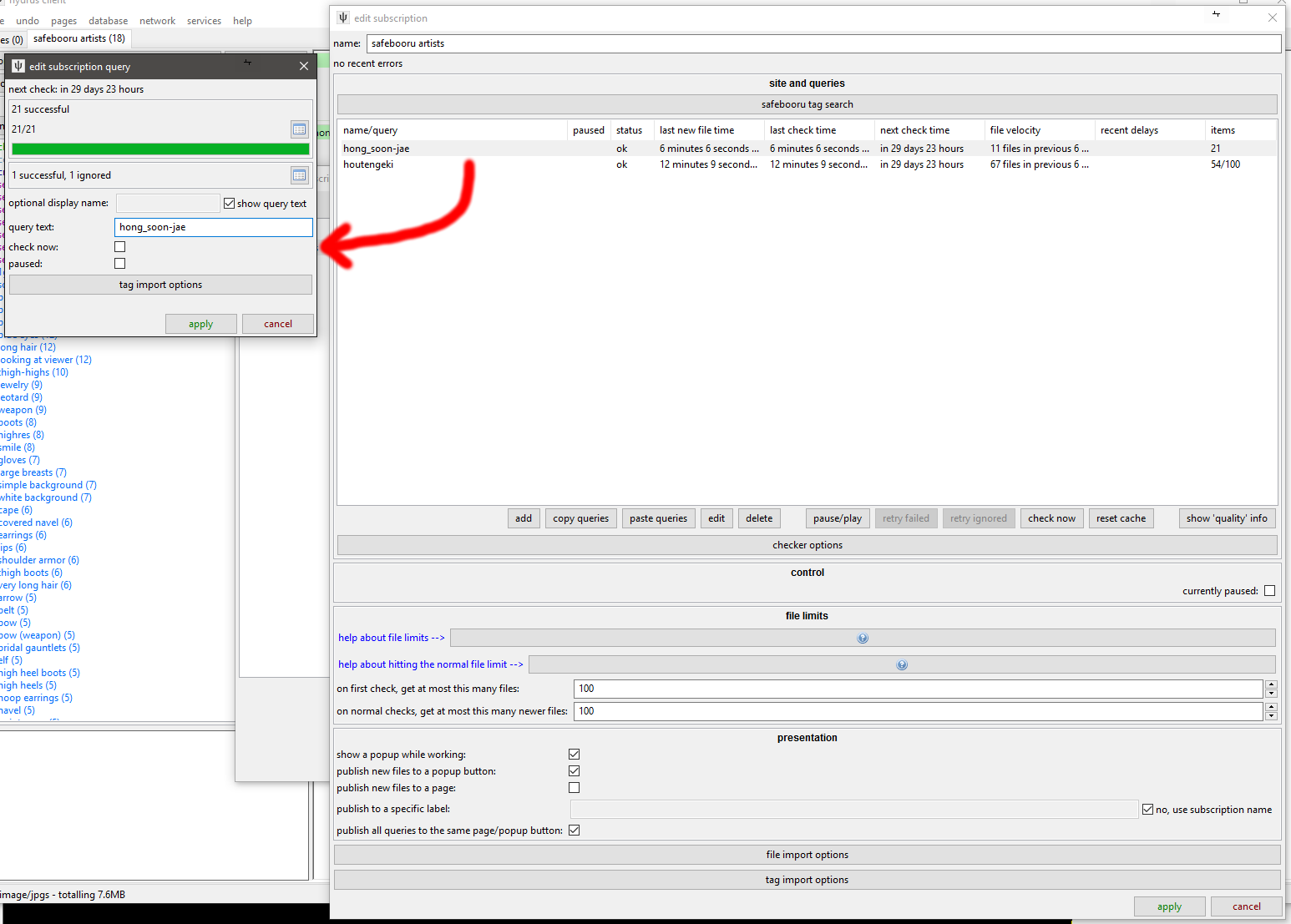Viewport: 1291px width, 924px height.
Task: Open 'checker options'
Action: pos(808,545)
